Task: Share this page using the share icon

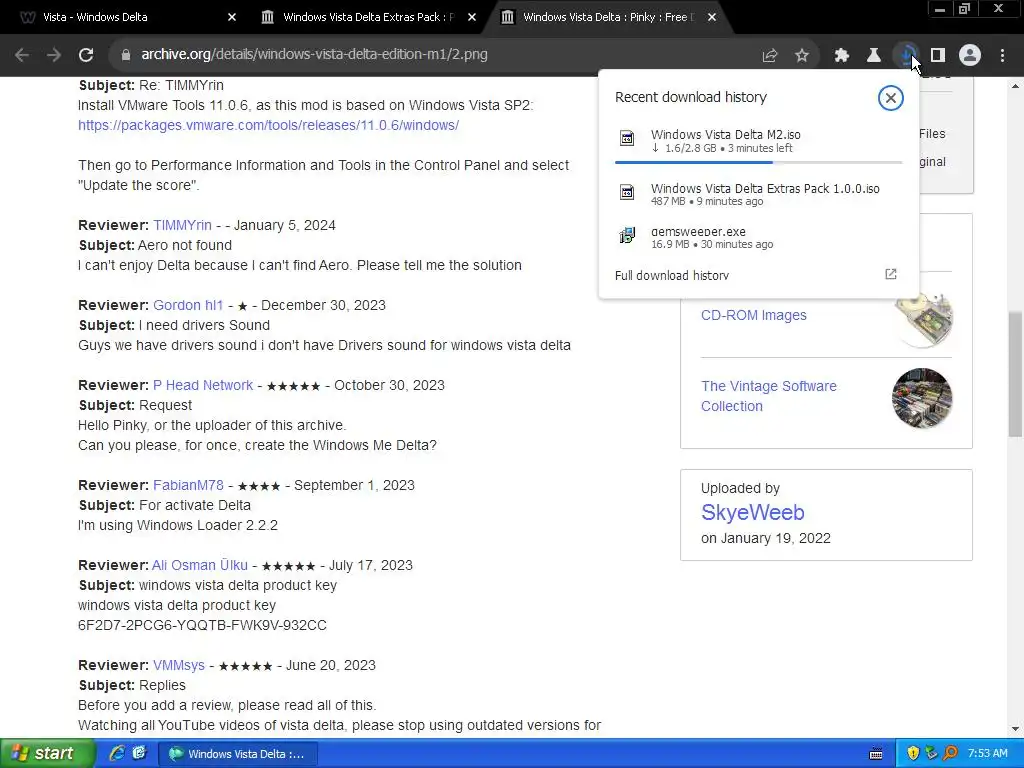Action: point(769,56)
